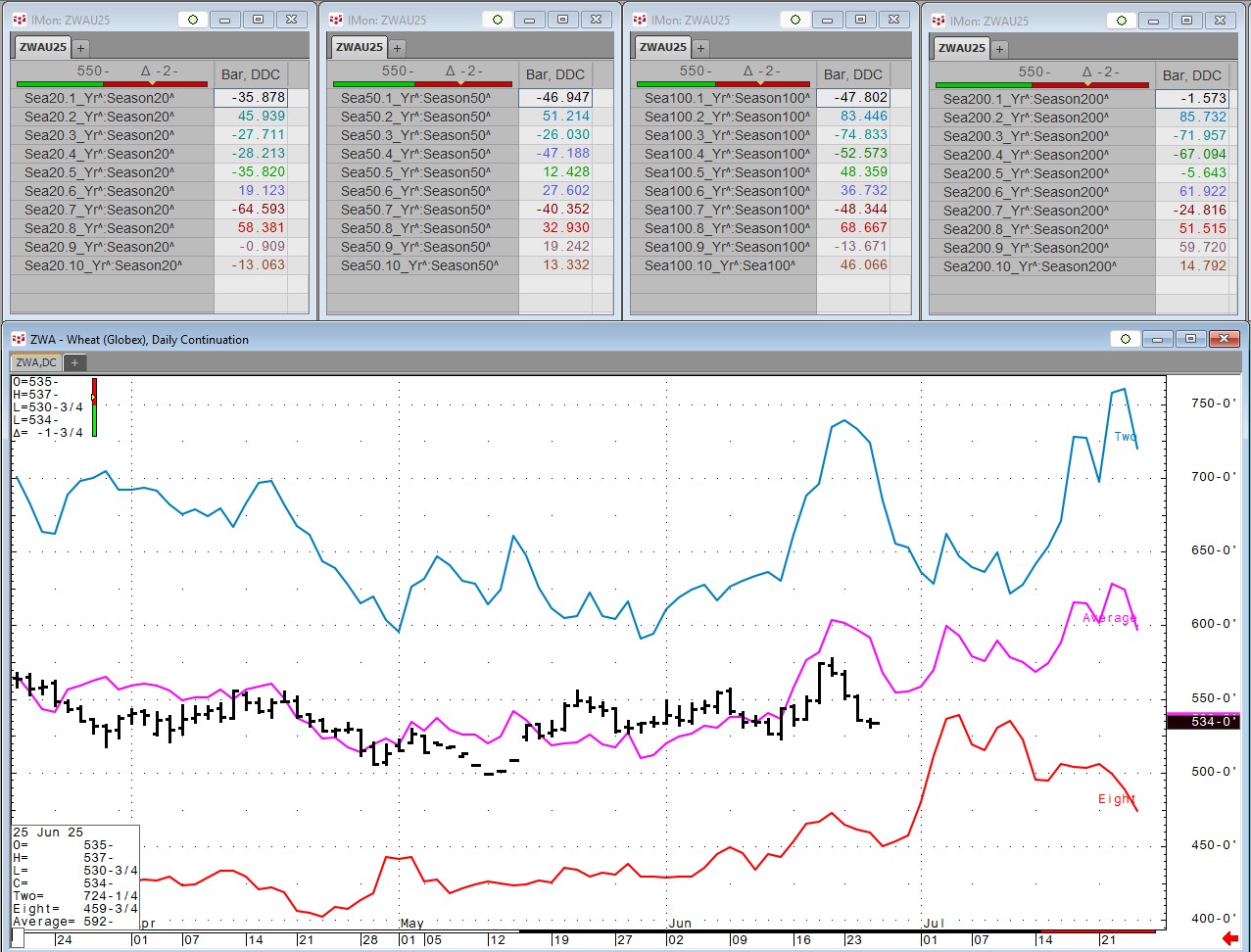Image resolution: width=1251 pixels, height=952 pixels.
Task: Click the Bar, DDC column header in the Season200 window
Action: point(1192,75)
